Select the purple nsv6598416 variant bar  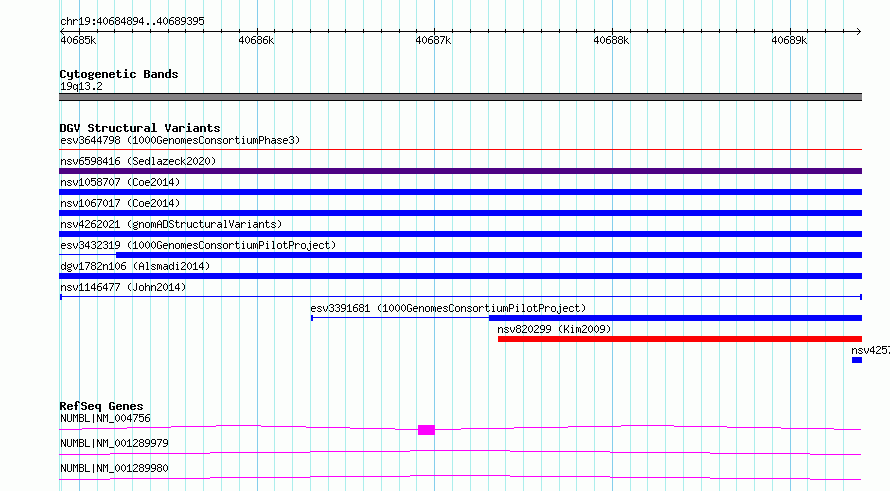tap(460, 171)
